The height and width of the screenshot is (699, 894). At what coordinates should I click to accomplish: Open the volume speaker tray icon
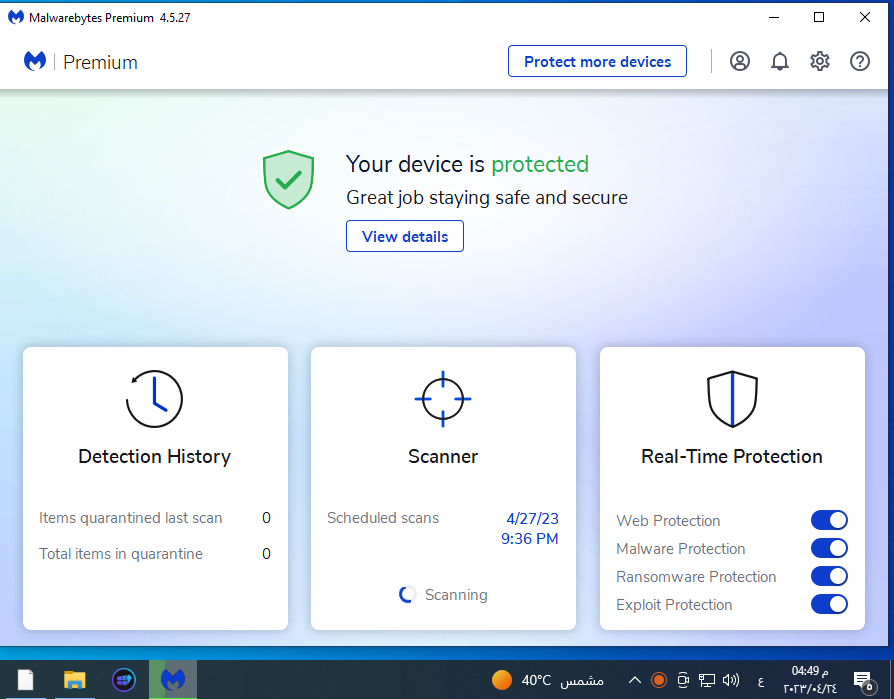(x=730, y=680)
